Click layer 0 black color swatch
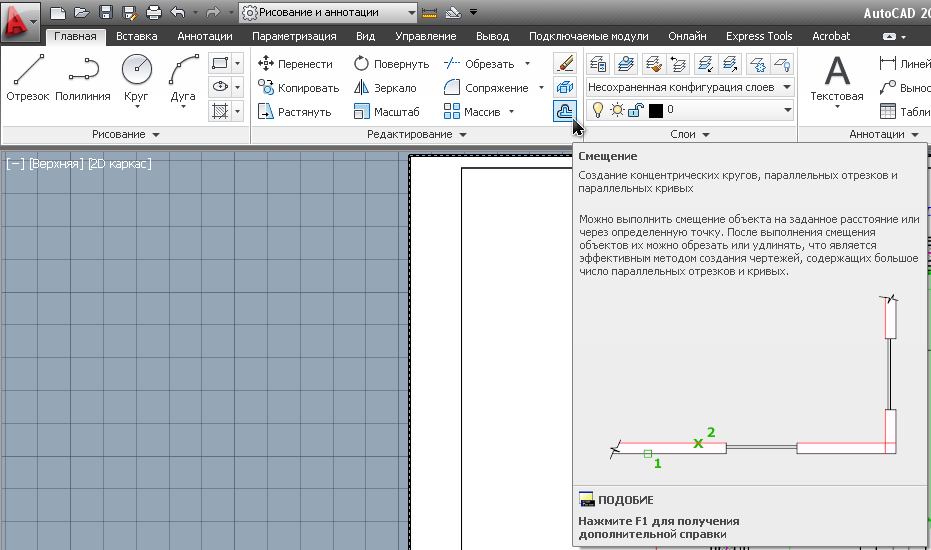Viewport: 931px width, 550px height. tap(656, 110)
